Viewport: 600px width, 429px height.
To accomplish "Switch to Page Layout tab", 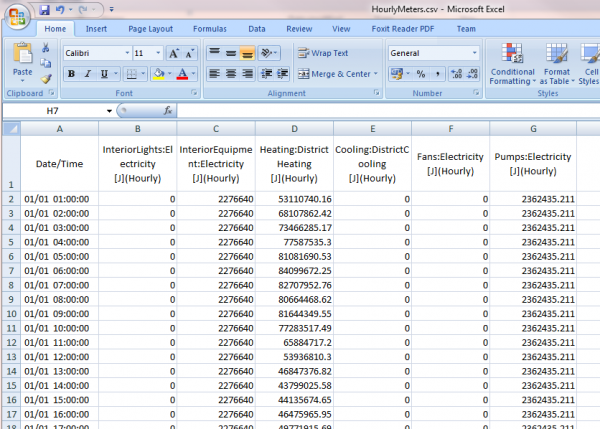I will point(150,29).
